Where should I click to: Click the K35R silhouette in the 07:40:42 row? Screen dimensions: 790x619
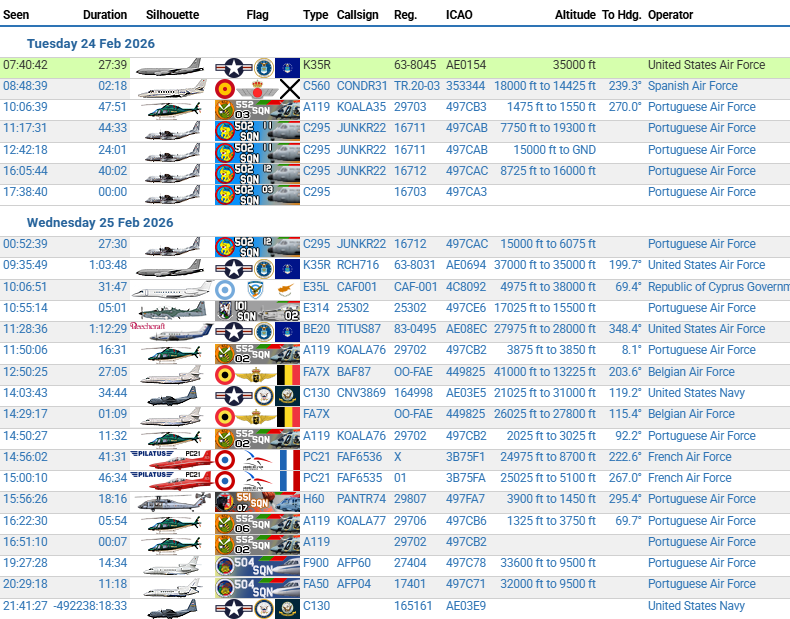click(x=170, y=66)
